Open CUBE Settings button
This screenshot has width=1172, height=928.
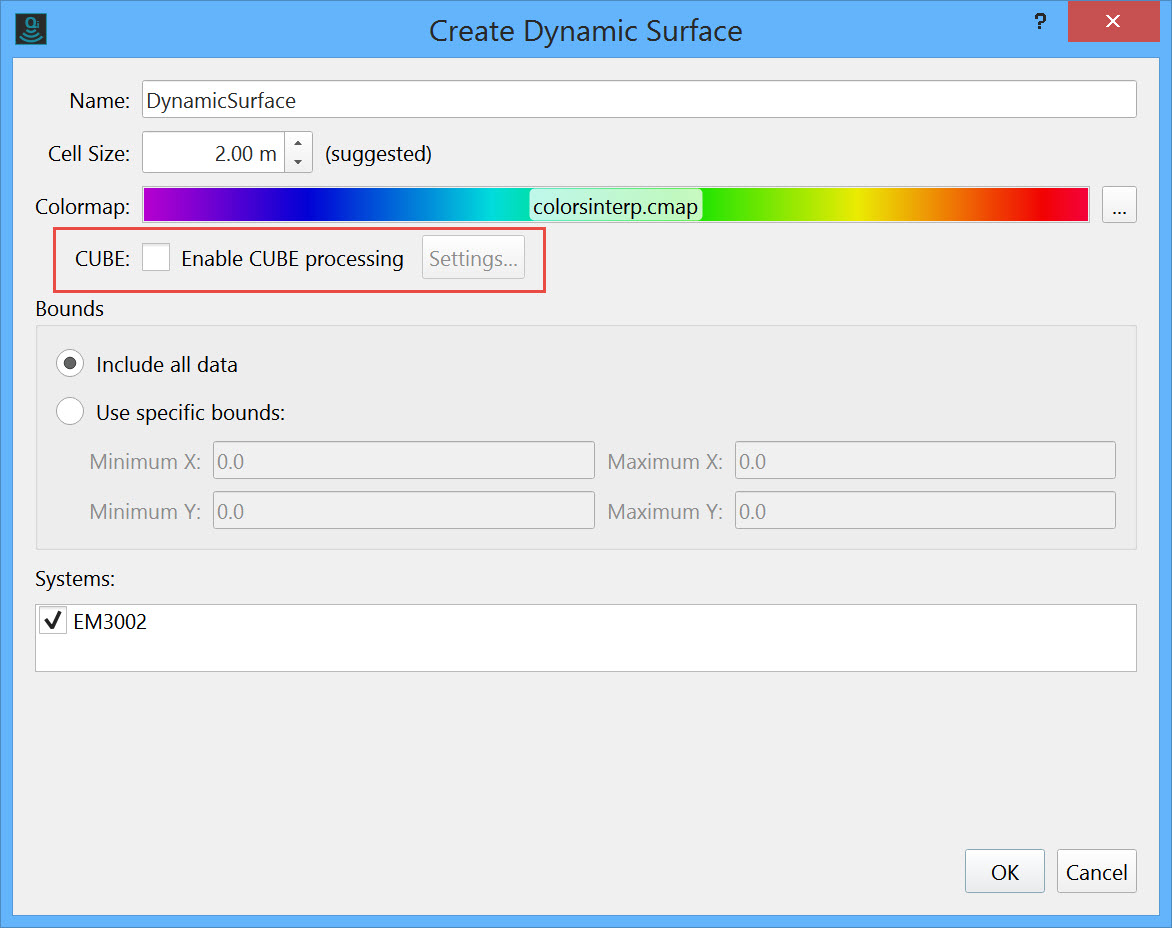(473, 259)
